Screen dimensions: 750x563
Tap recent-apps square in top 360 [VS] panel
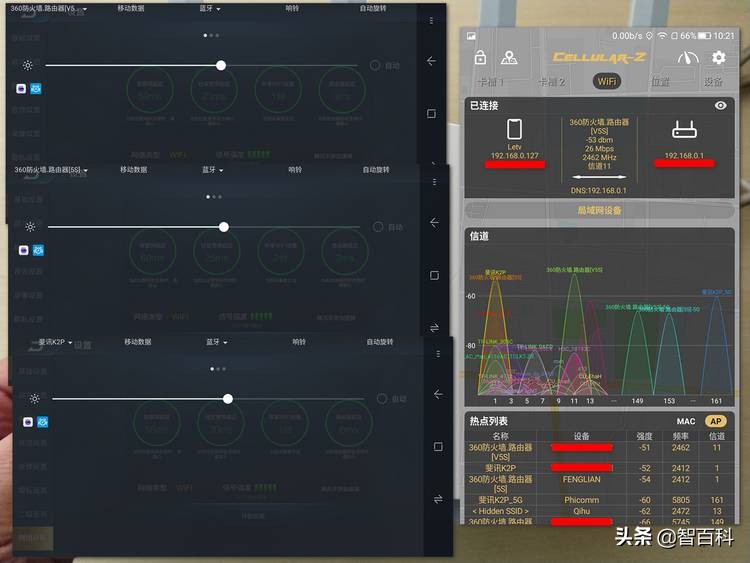point(431,113)
